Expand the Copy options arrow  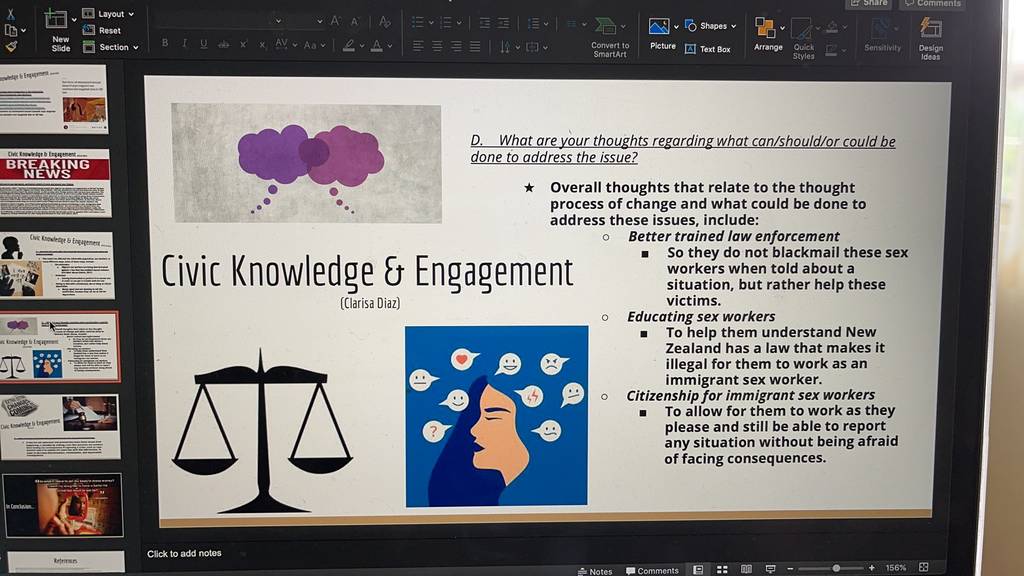(x=24, y=30)
